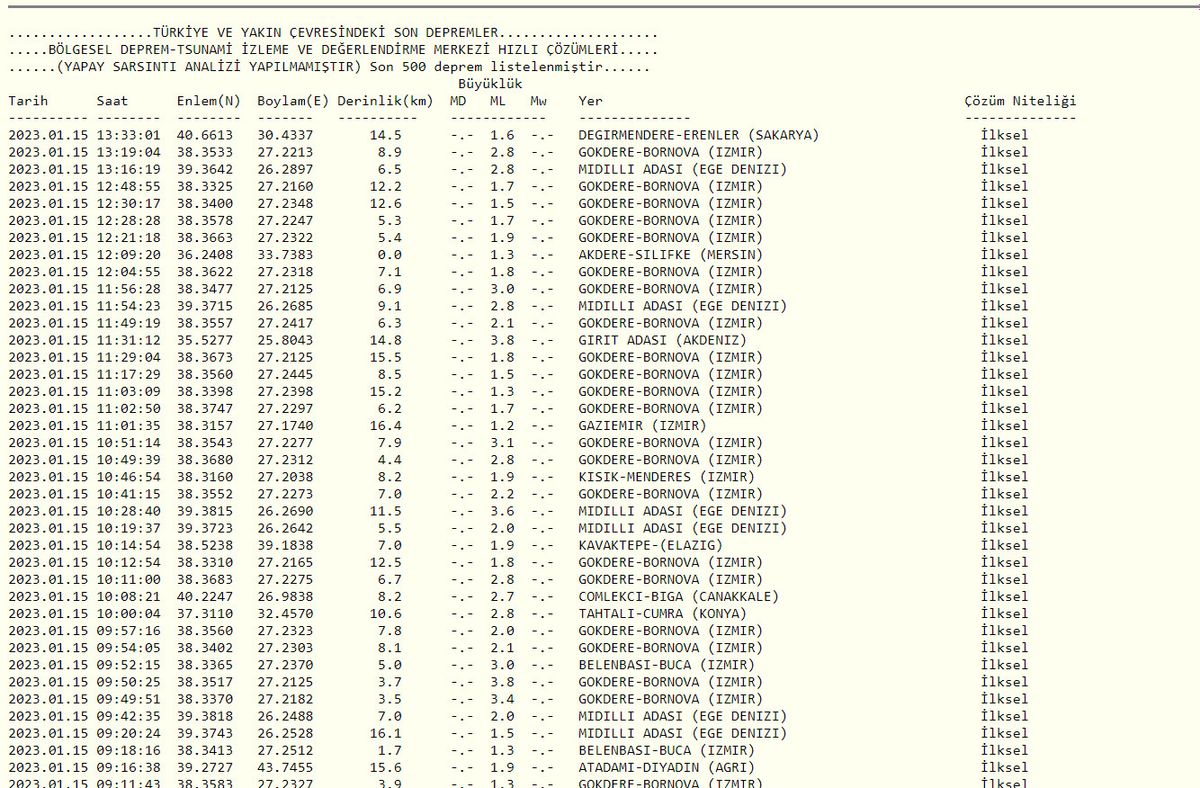The width and height of the screenshot is (1200, 788).
Task: Click the Mw magnitude column header
Action: tap(539, 101)
